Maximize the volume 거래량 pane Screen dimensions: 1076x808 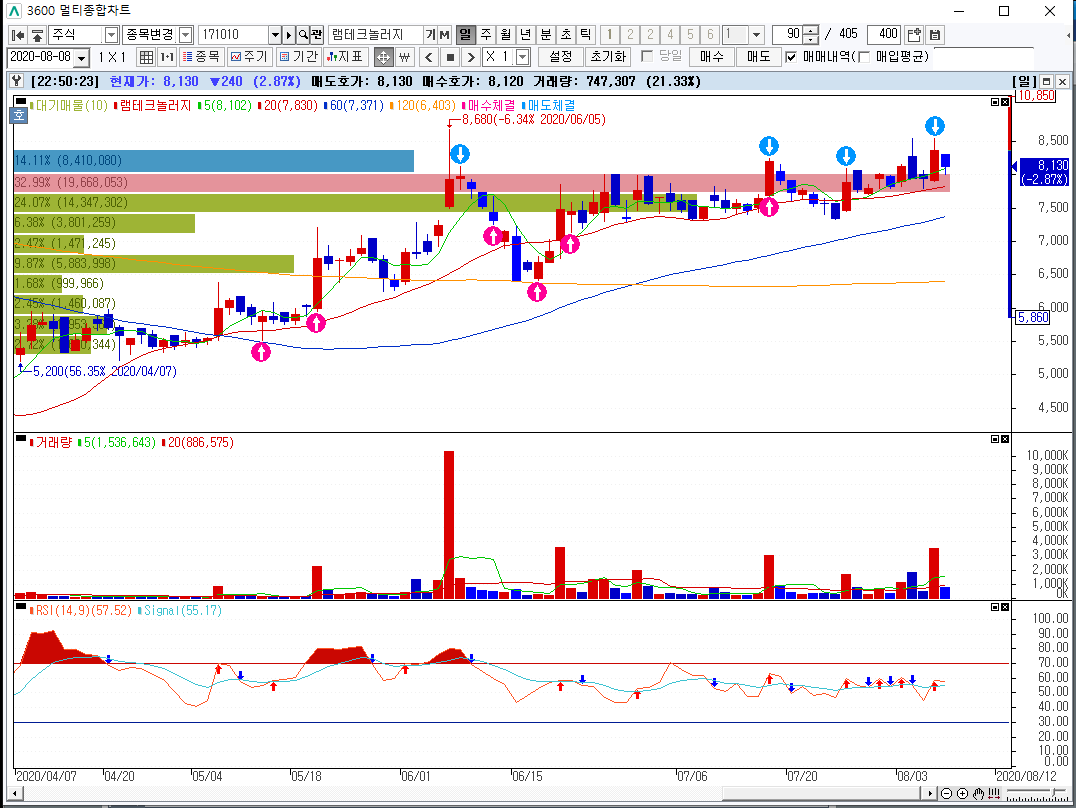tap(995, 439)
